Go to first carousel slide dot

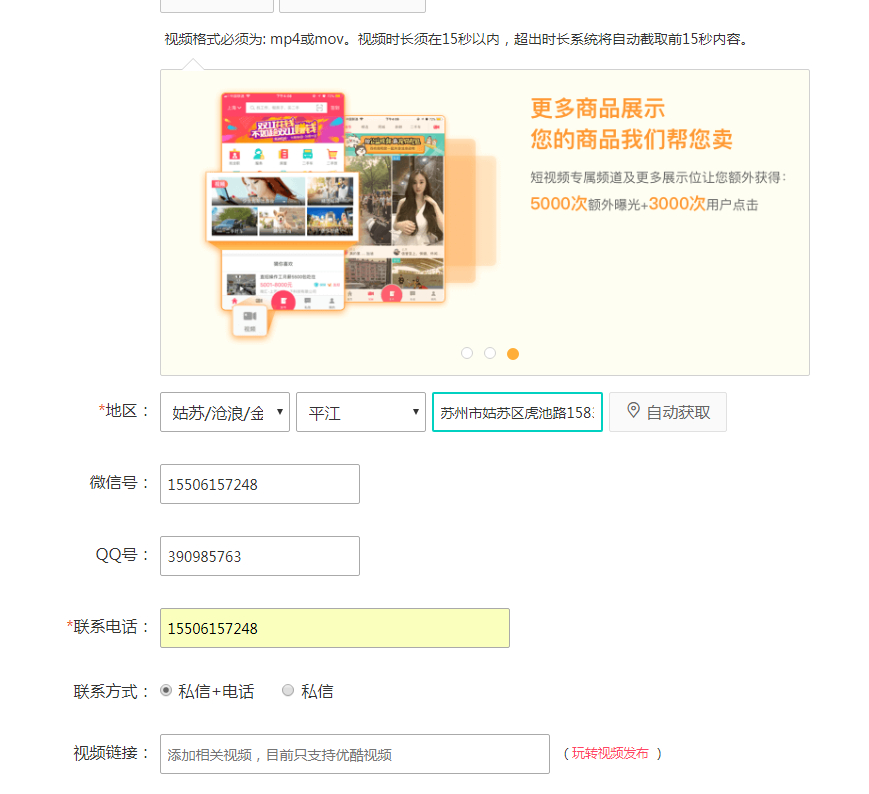(x=467, y=353)
